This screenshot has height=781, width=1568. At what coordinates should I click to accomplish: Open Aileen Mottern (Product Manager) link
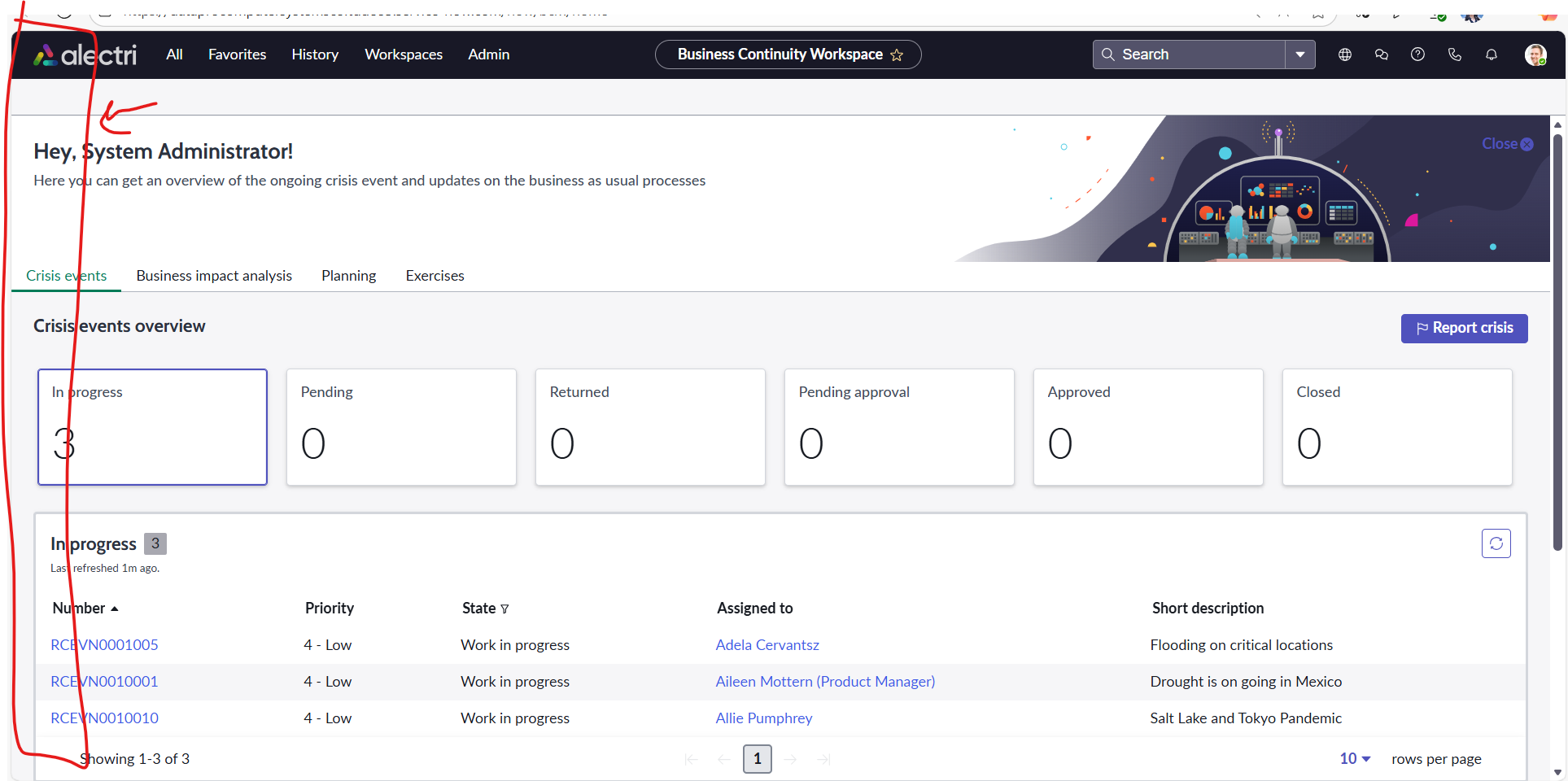pos(825,682)
